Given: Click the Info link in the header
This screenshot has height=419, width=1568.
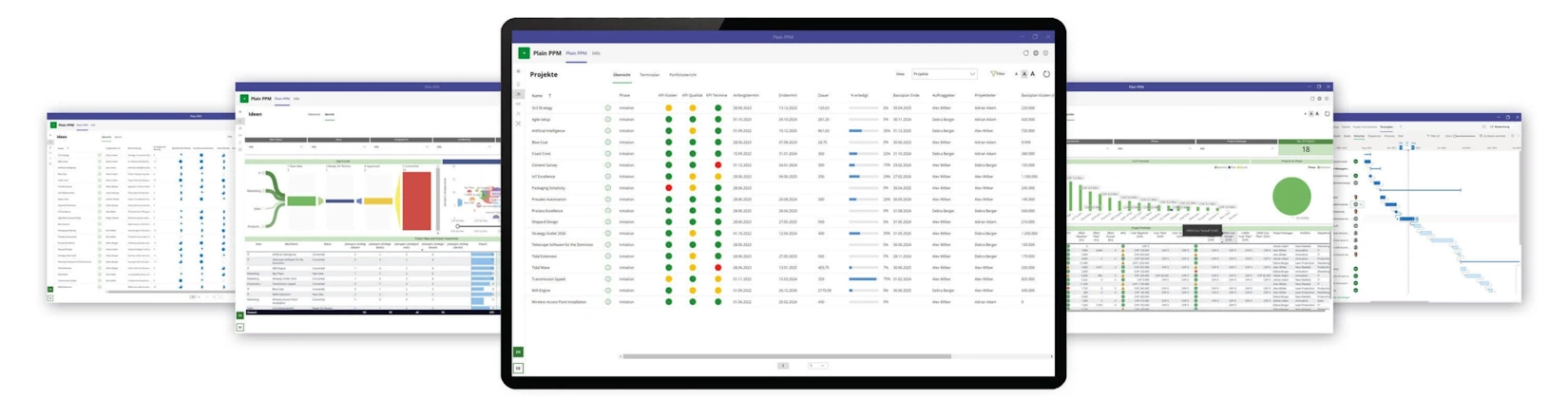Looking at the screenshot, I should 596,53.
